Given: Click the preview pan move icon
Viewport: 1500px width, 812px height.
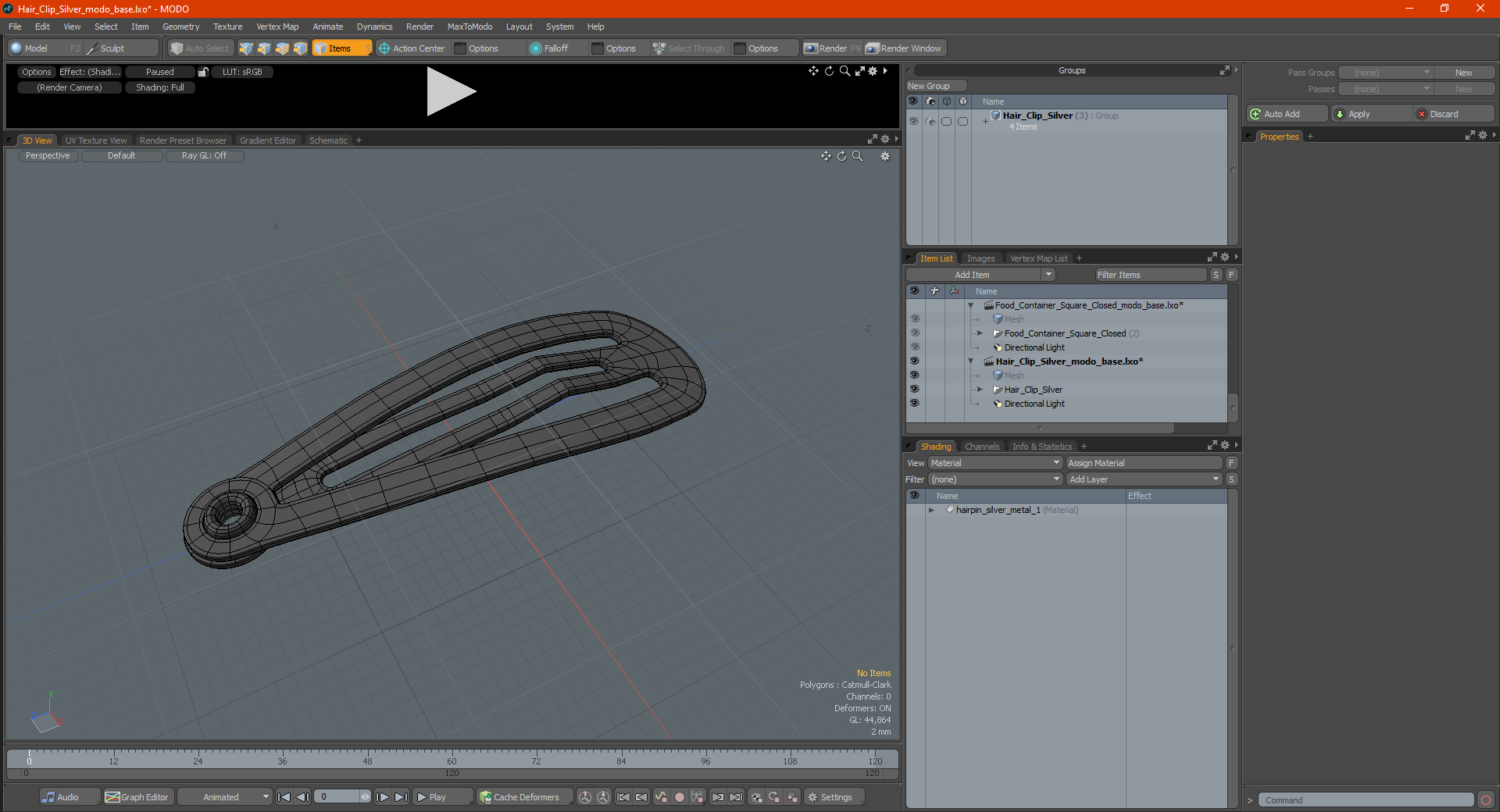Looking at the screenshot, I should click(x=813, y=71).
